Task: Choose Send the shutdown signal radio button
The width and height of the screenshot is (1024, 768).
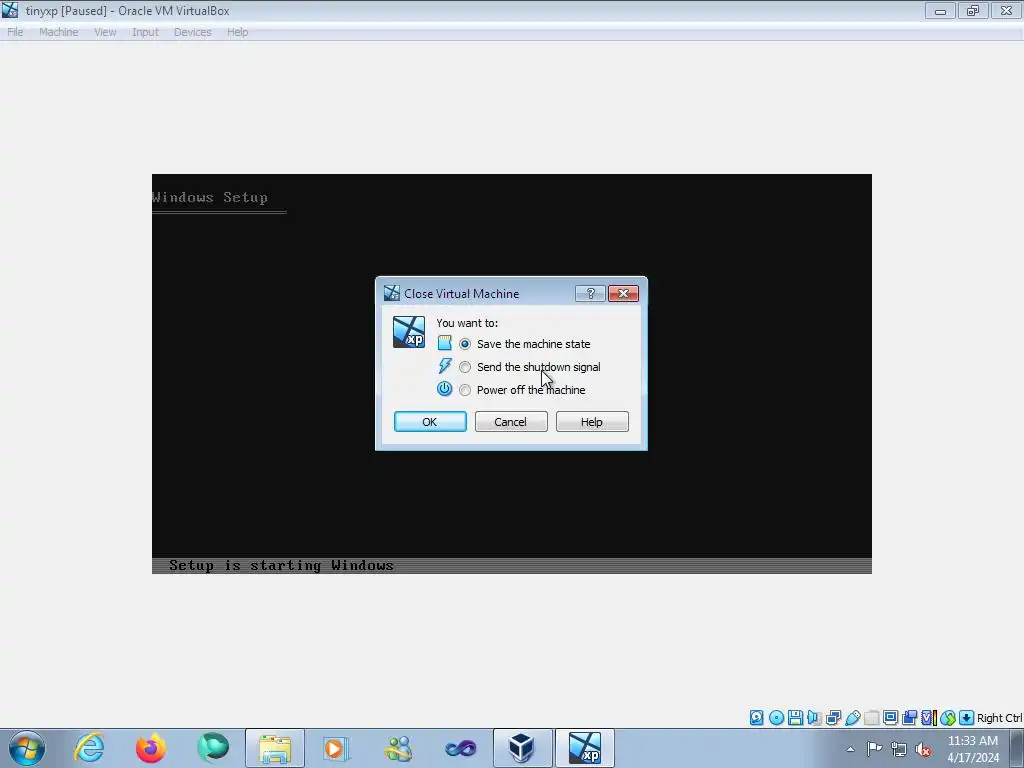Action: (x=464, y=367)
